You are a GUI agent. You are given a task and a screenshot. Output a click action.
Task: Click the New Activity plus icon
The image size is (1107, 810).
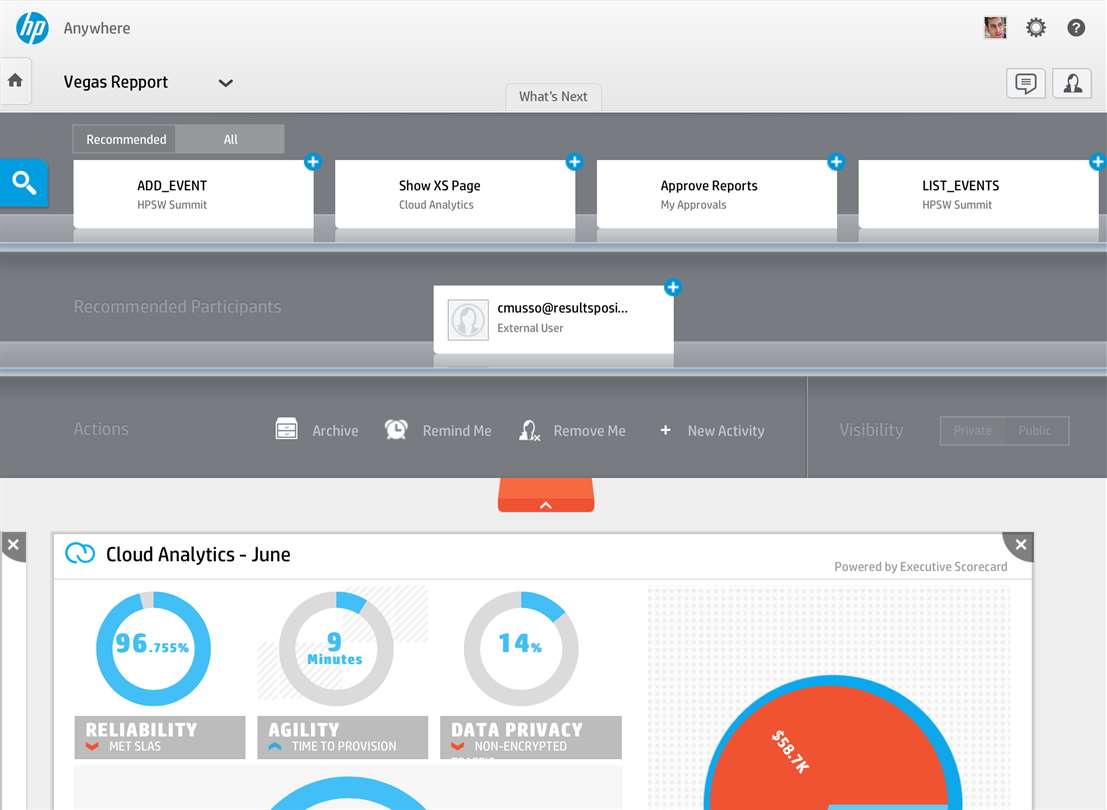[665, 429]
